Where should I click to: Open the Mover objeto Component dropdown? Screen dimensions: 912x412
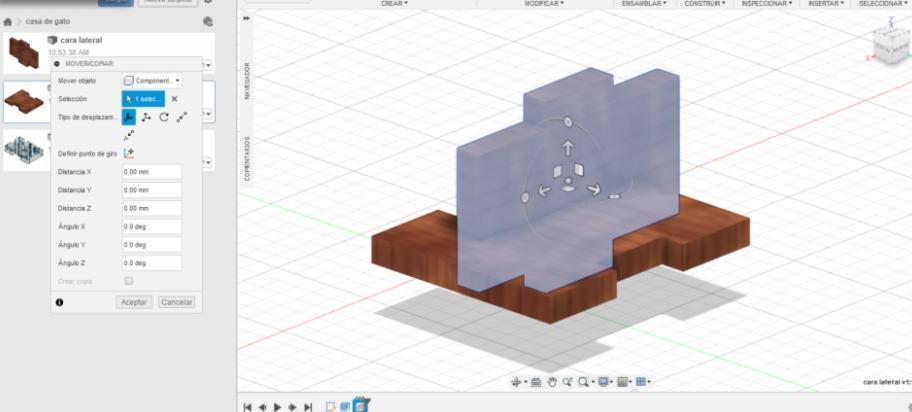[x=152, y=81]
